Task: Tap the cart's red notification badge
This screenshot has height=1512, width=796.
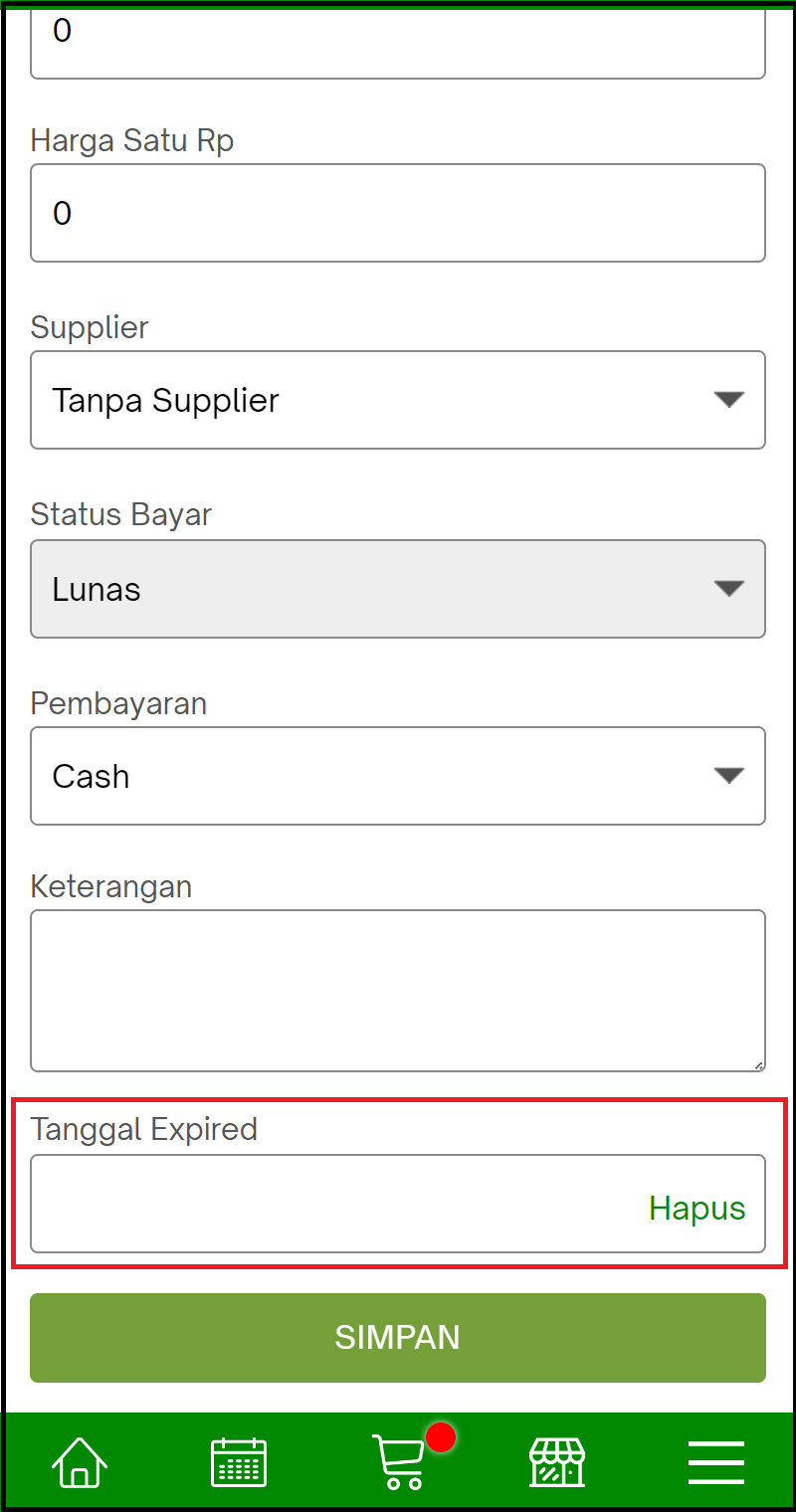Action: (439, 1436)
